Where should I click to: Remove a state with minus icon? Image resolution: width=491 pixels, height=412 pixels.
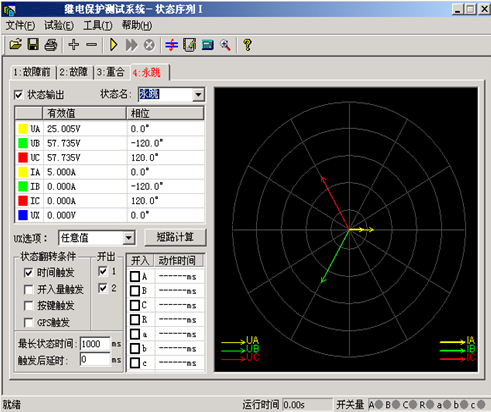coord(91,45)
